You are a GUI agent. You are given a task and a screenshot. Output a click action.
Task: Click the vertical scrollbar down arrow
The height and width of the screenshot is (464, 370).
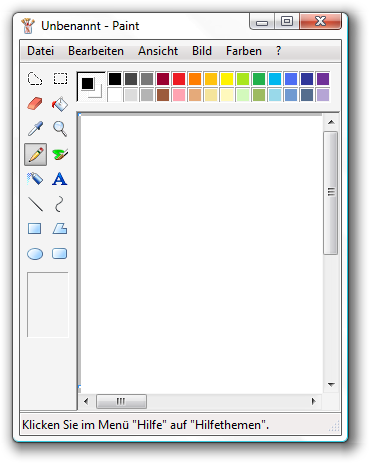(331, 385)
